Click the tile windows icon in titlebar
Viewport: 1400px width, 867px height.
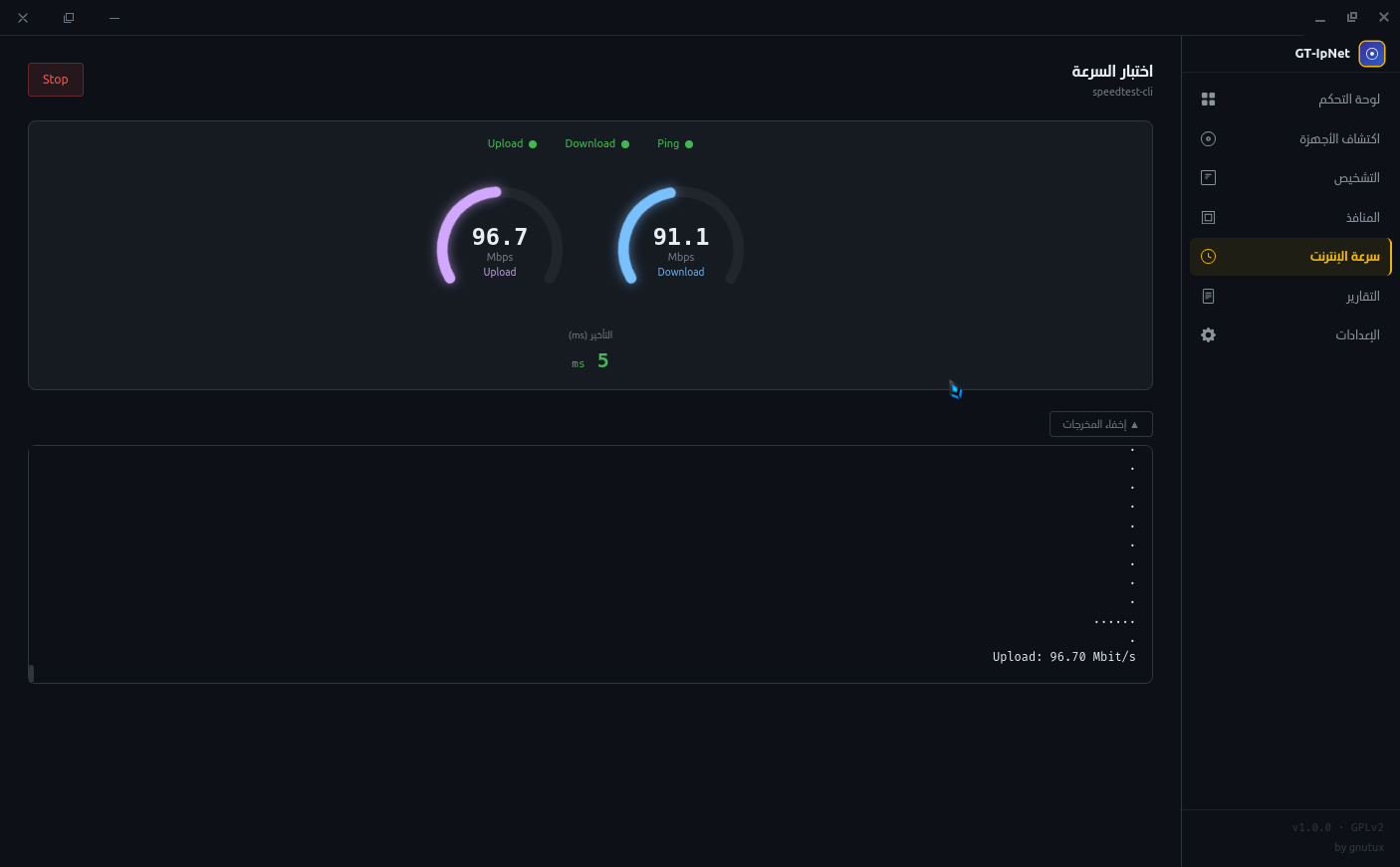1351,17
